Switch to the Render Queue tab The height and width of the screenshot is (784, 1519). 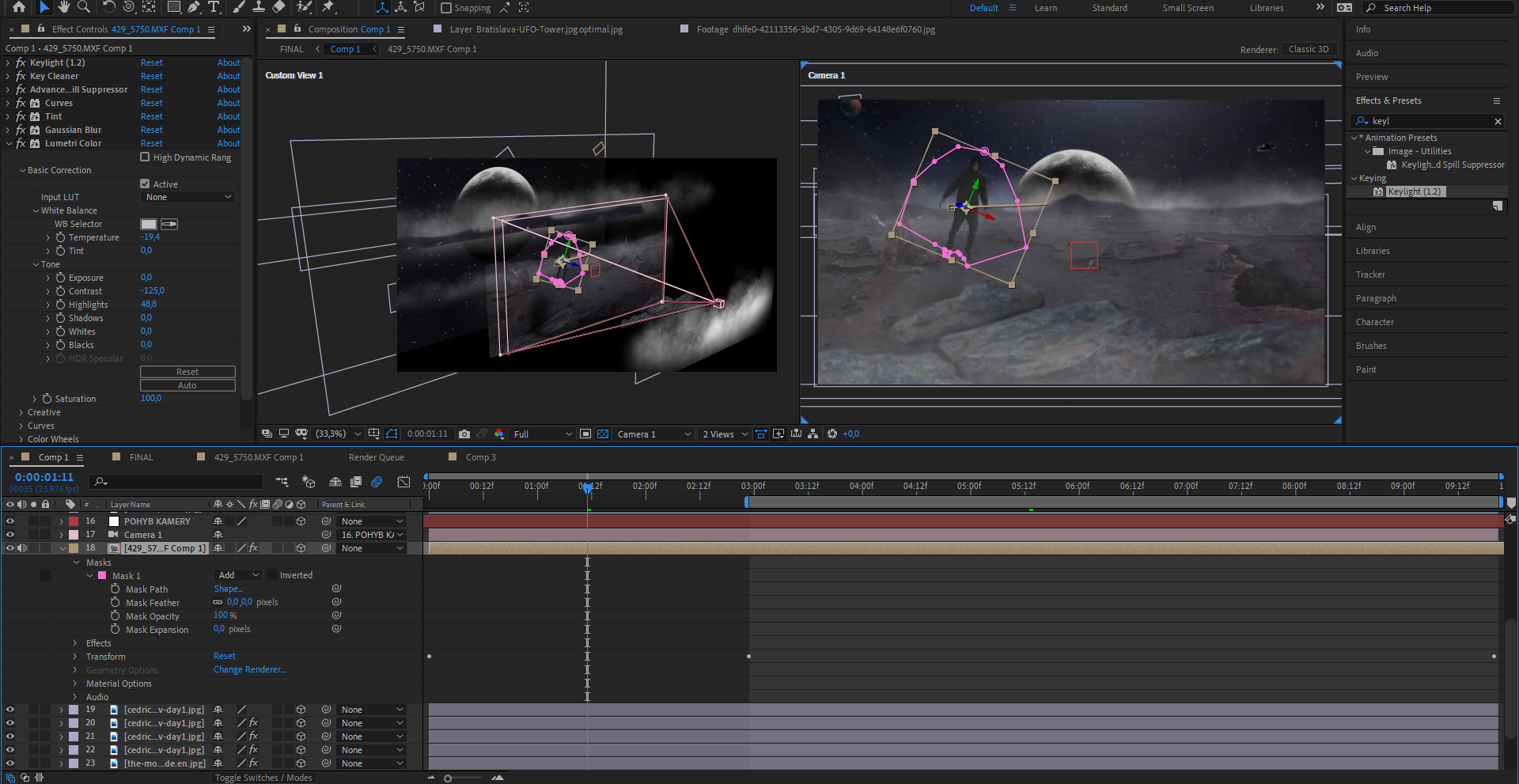click(376, 457)
